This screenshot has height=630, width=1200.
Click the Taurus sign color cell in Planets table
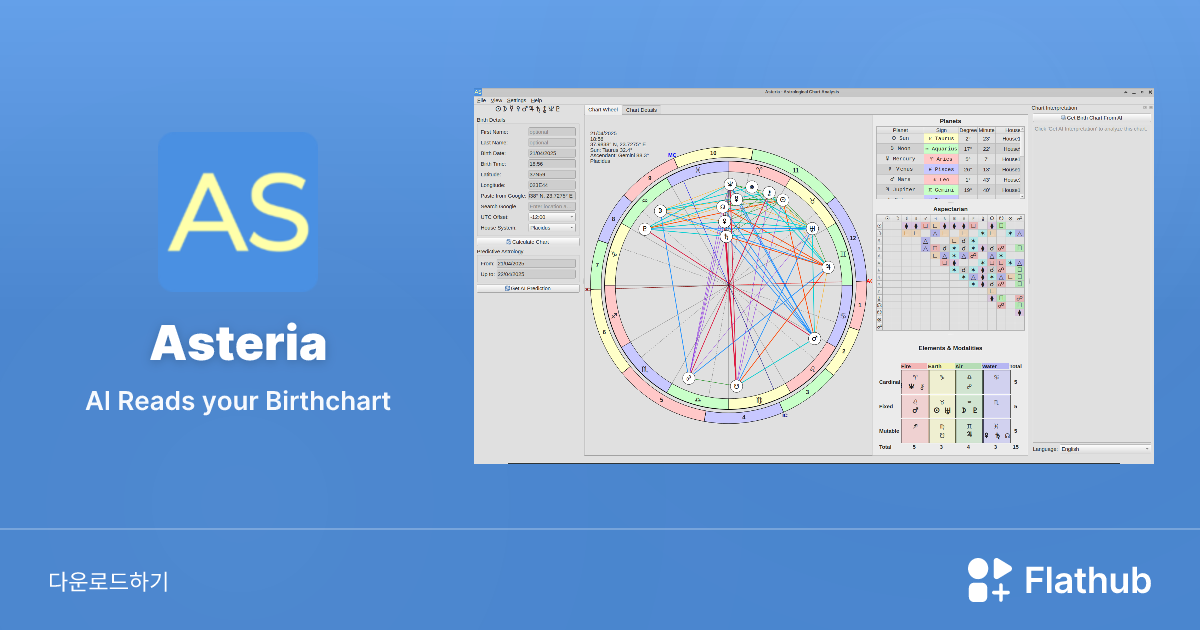tap(941, 138)
